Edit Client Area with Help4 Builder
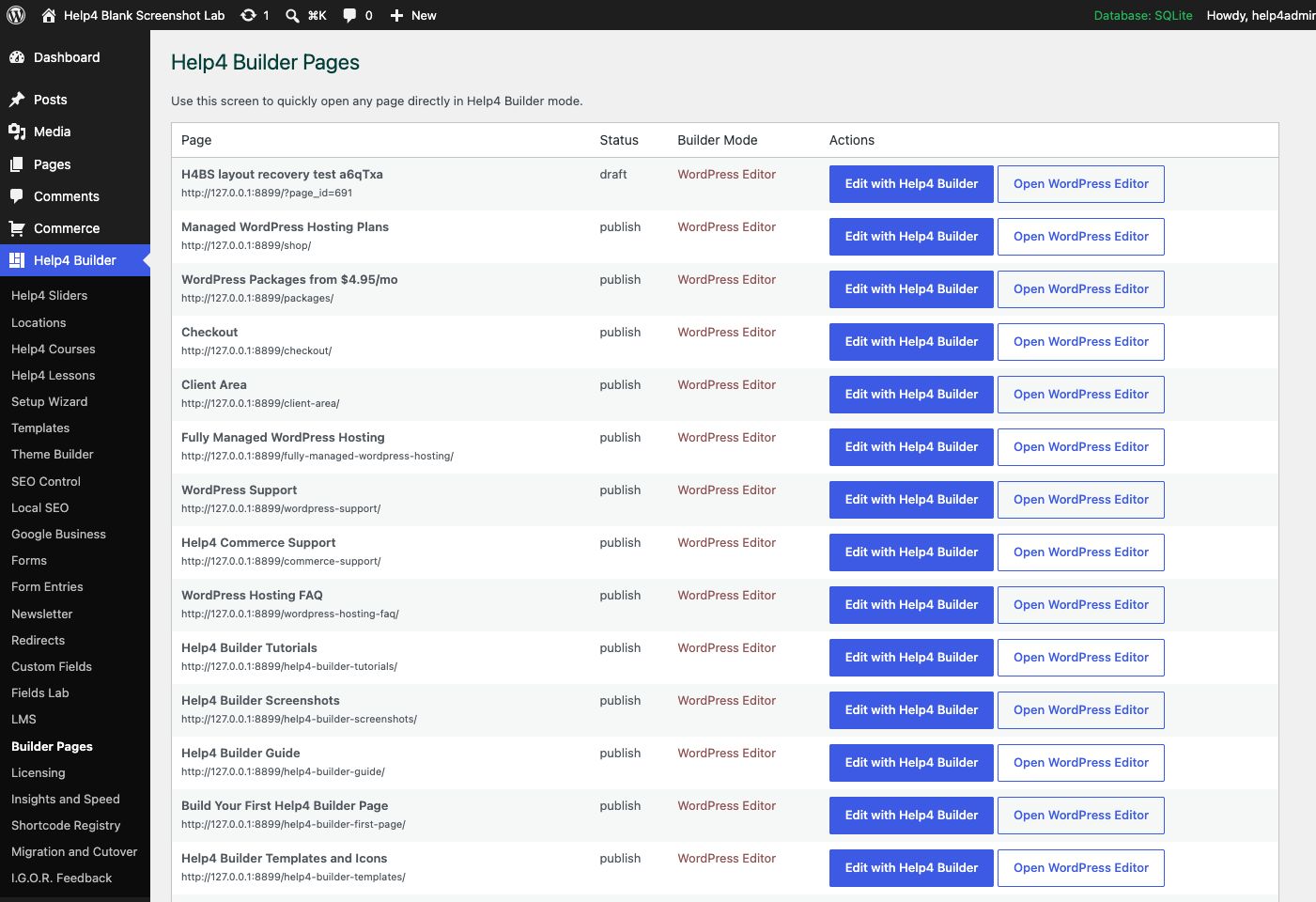Viewport: 1316px width, 902px height. (x=911, y=395)
